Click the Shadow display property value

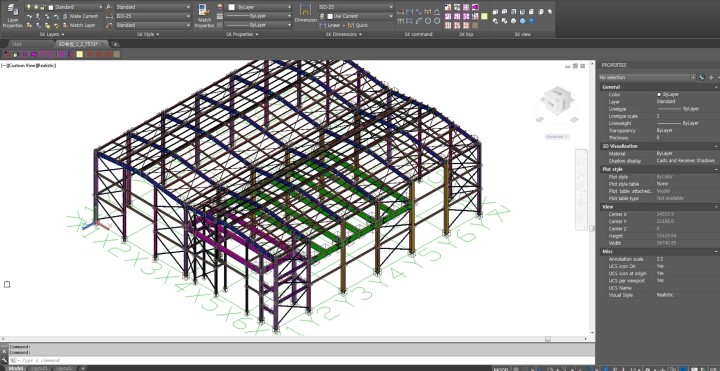click(687, 161)
